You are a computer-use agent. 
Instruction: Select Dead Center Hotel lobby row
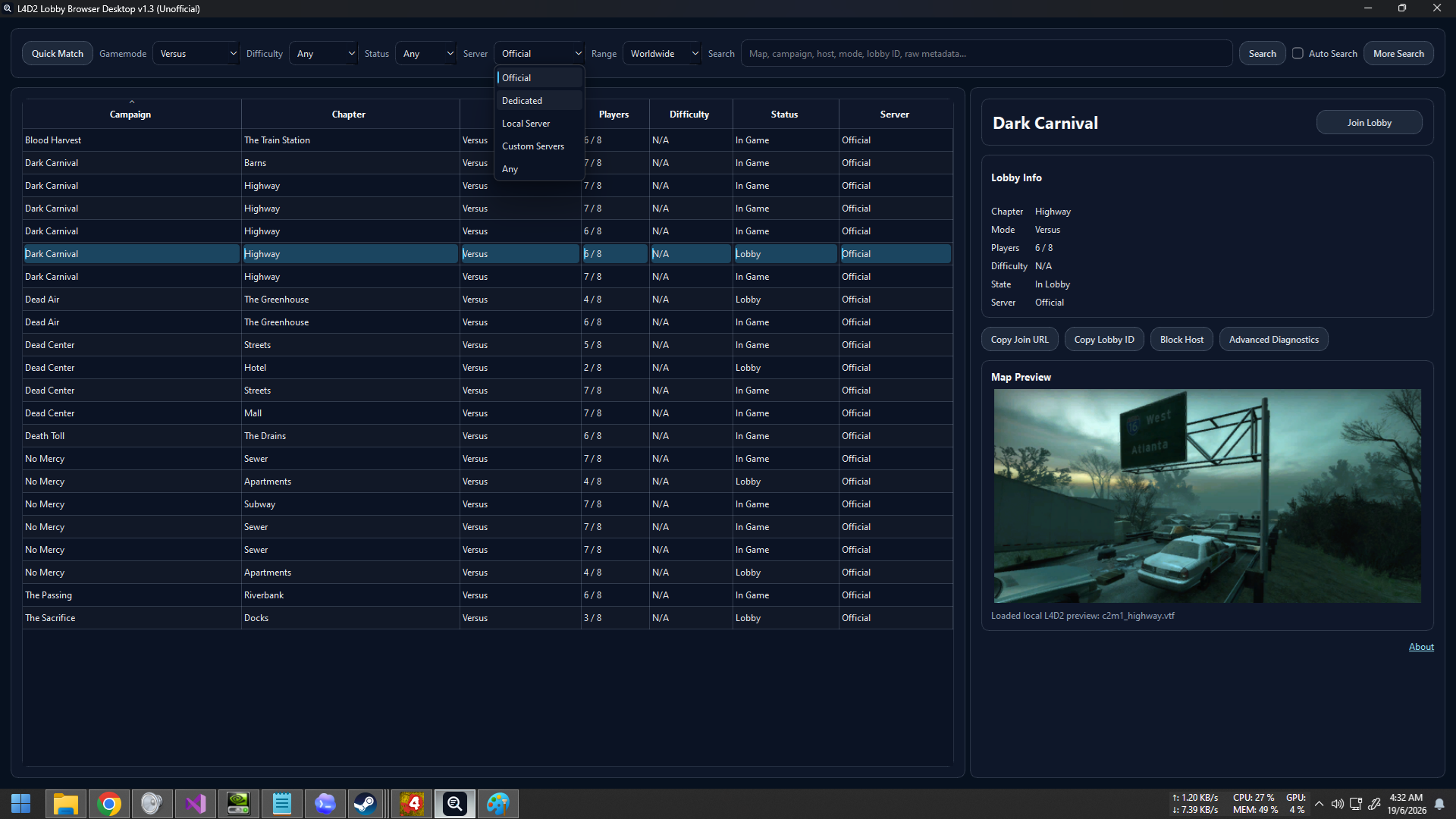point(488,368)
